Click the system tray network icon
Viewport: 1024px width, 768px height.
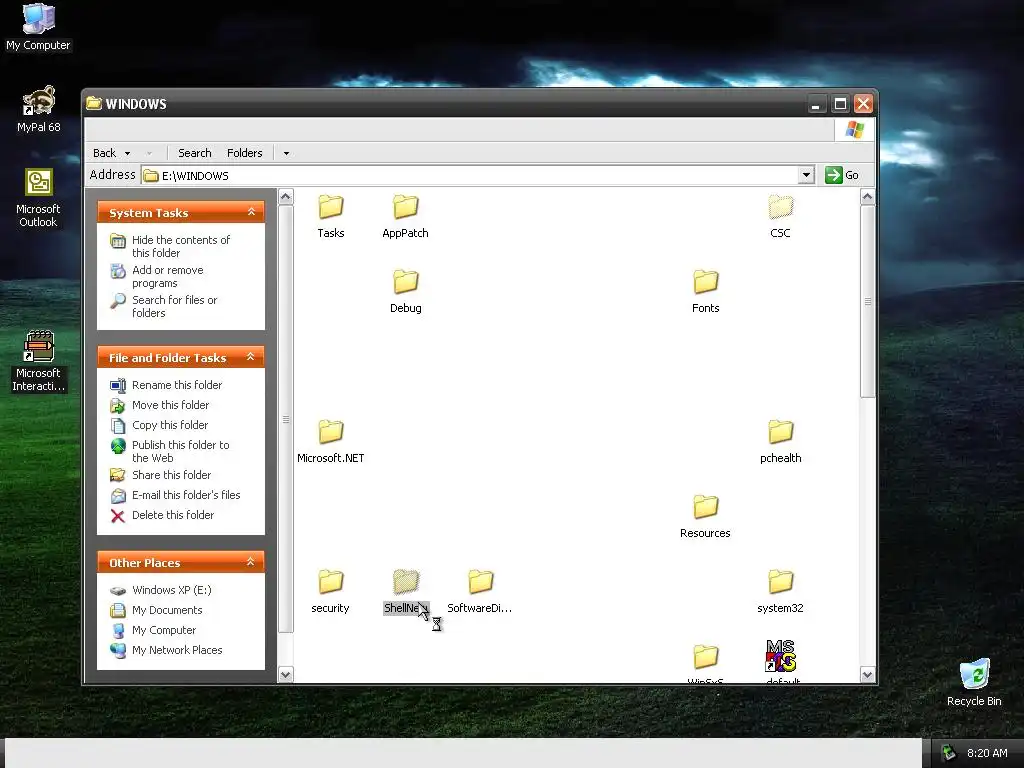(948, 753)
